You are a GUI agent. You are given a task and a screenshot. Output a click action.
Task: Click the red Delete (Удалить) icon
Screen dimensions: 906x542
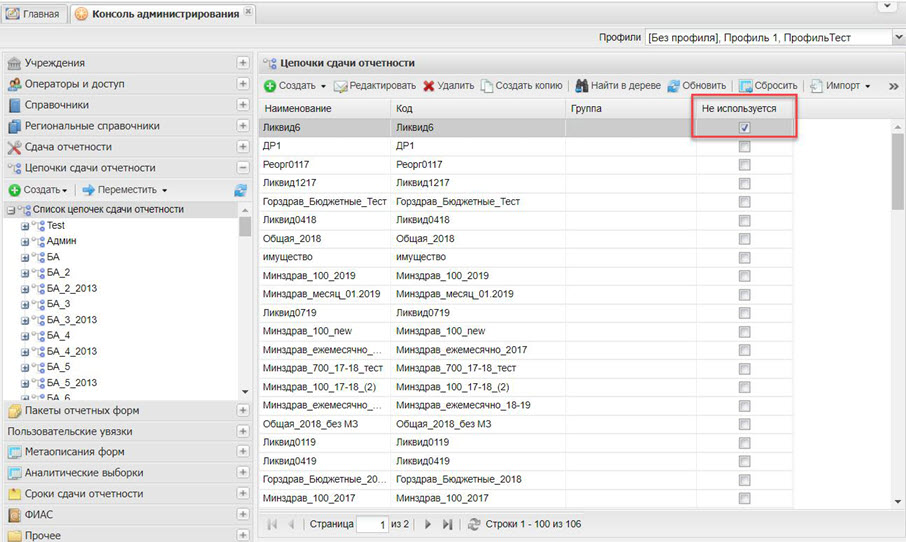coord(429,86)
